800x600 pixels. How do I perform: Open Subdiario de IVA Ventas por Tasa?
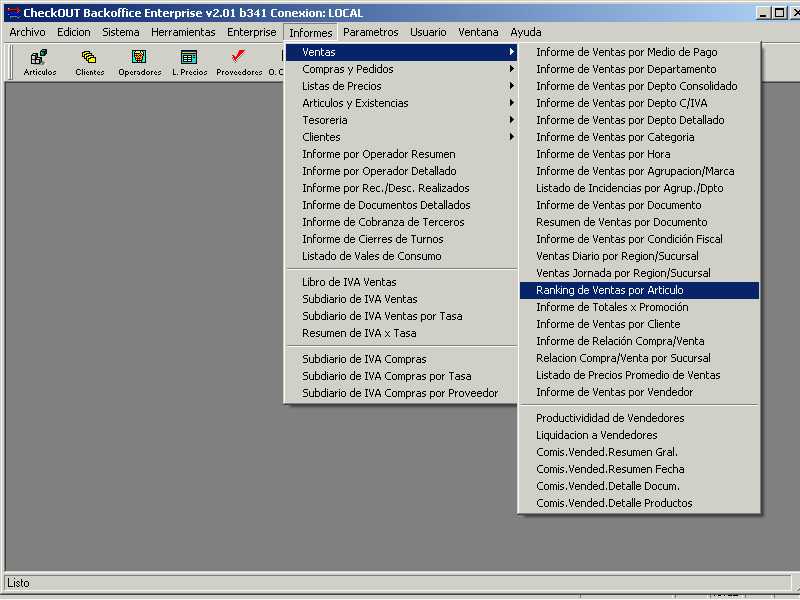coord(401,316)
